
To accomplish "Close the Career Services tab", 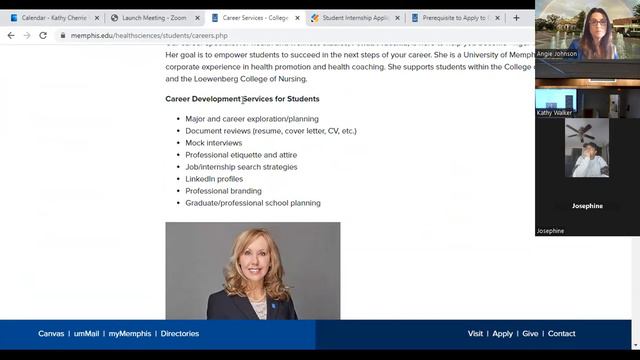I will 298,18.
